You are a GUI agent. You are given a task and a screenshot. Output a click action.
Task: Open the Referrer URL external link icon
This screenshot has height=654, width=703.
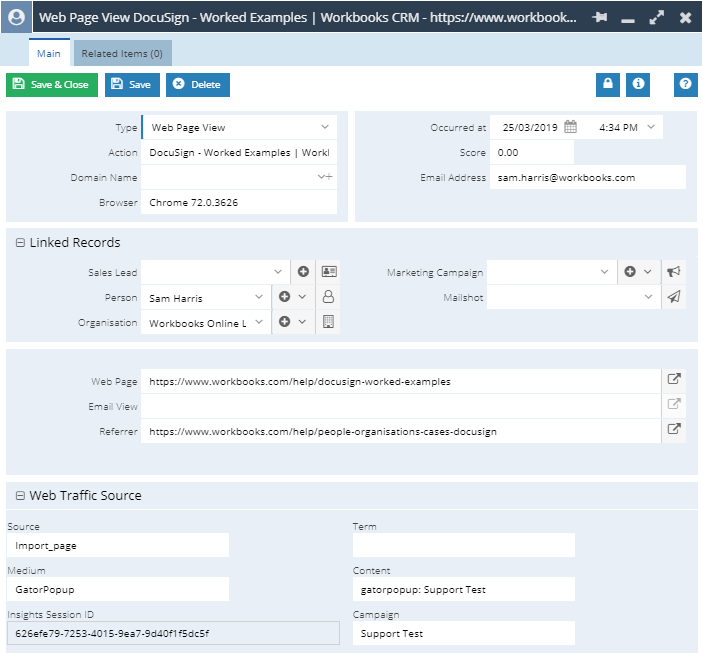tap(674, 429)
